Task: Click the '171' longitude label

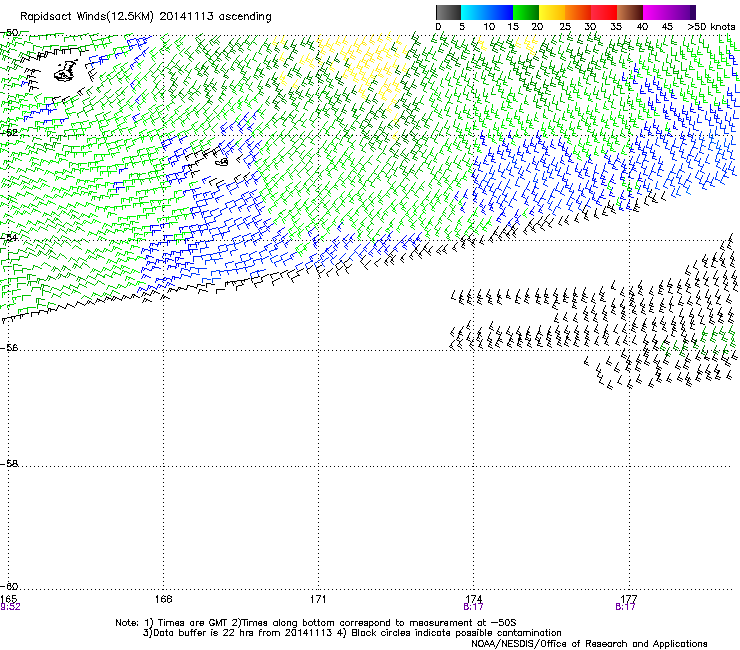Action: [318, 599]
